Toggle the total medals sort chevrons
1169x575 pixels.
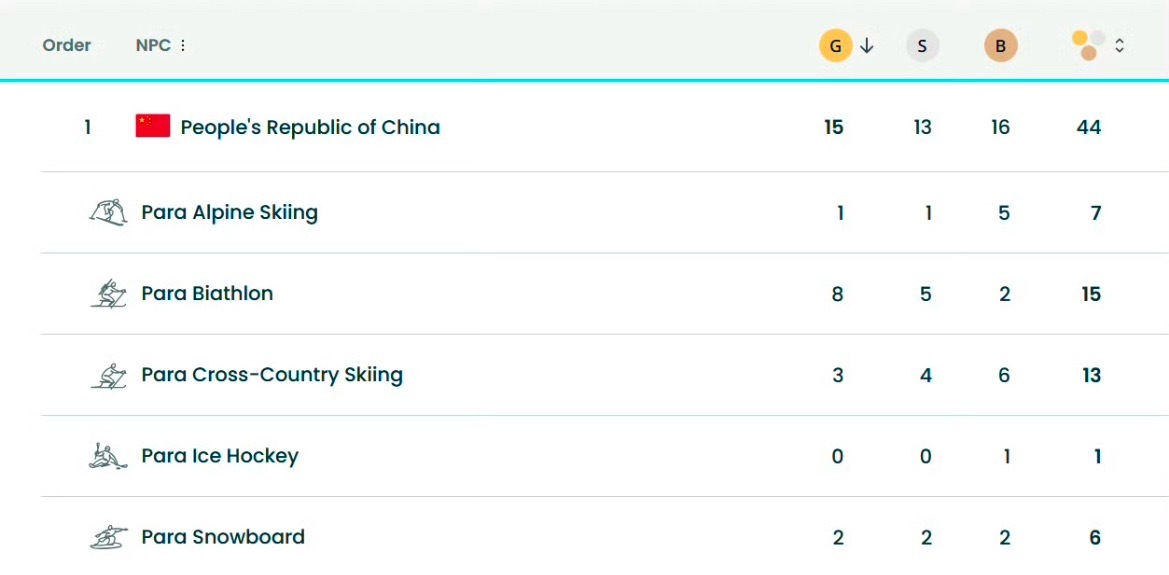[1120, 46]
